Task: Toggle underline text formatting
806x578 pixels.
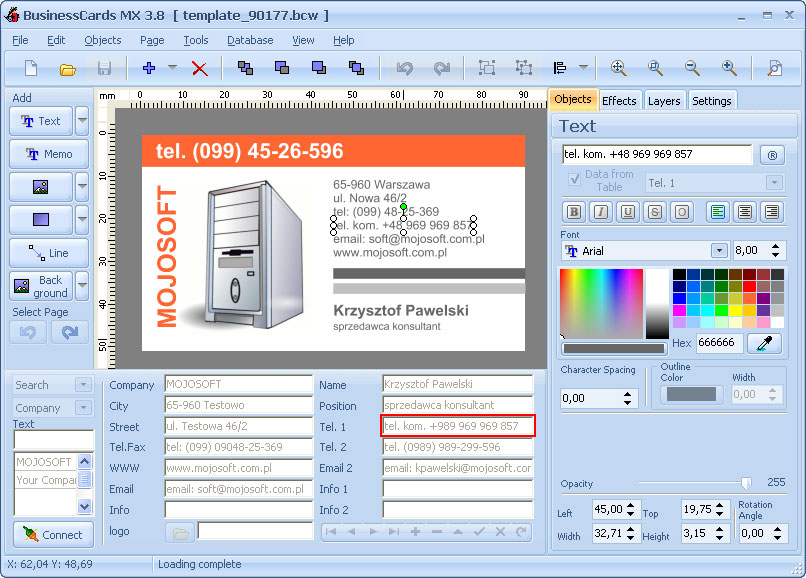Action: pos(628,211)
